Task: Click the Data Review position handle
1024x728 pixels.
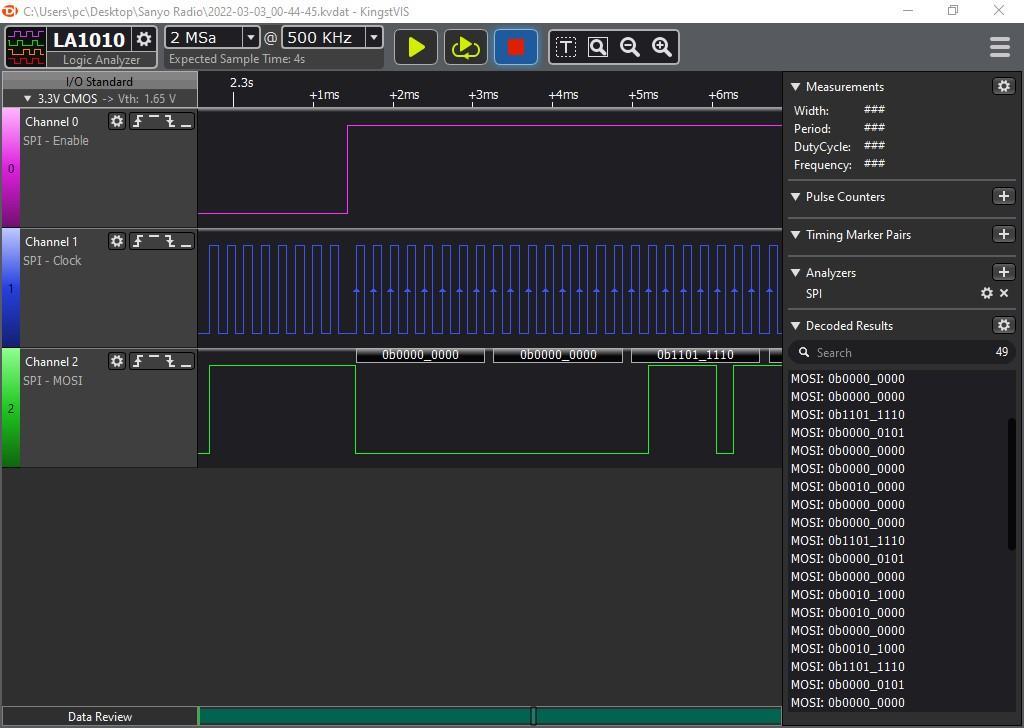Action: point(533,715)
